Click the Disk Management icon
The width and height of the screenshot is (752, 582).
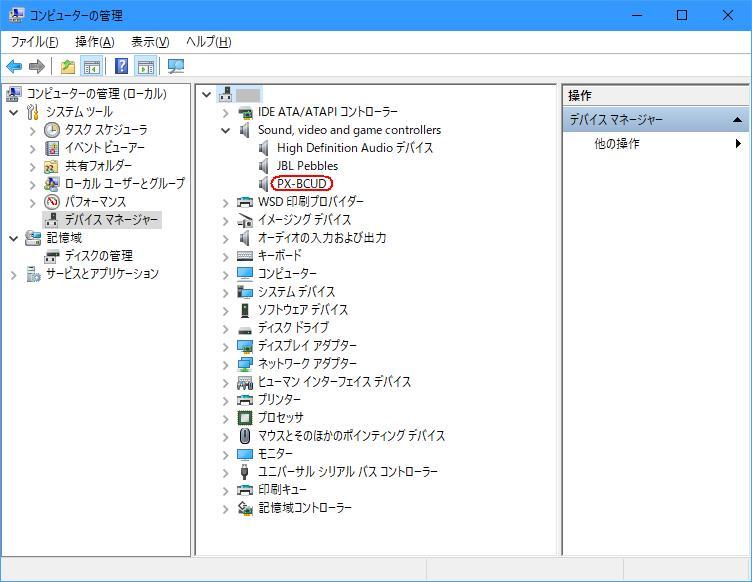(51, 256)
